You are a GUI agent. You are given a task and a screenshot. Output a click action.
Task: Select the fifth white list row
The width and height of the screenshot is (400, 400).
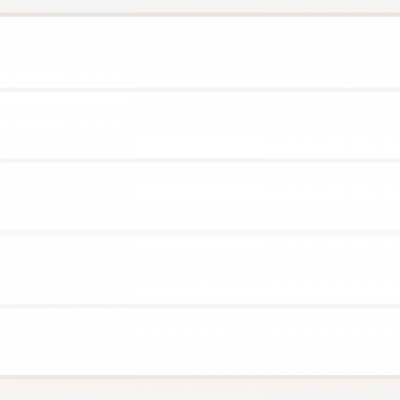(200, 341)
